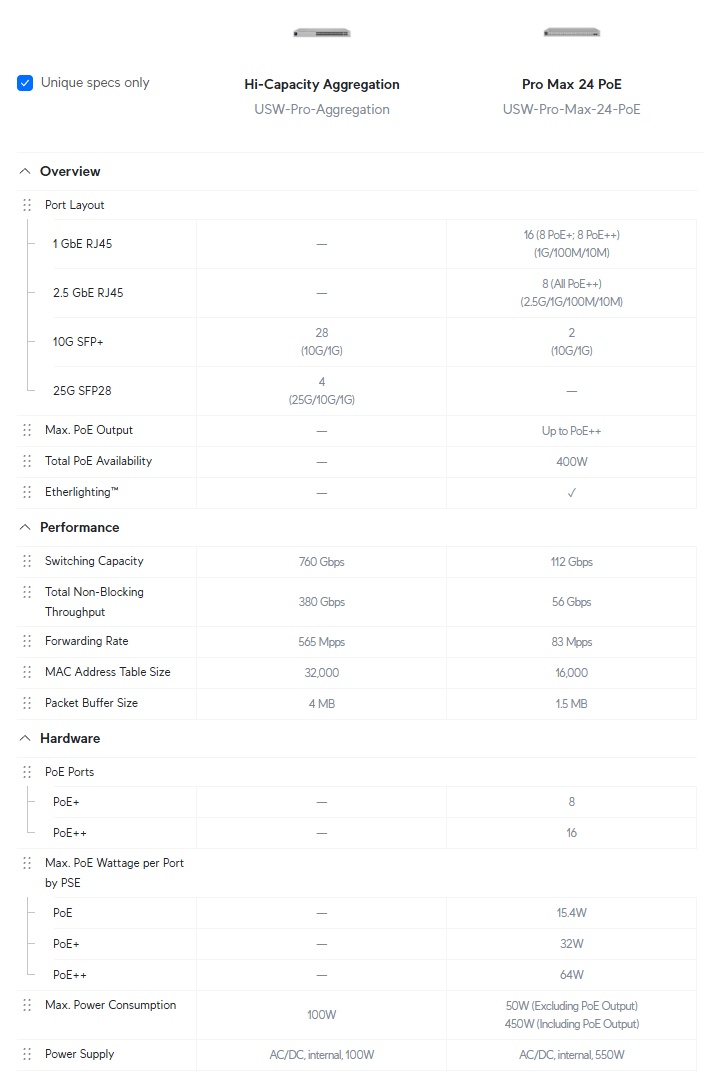Click drag handle next to Packet Buffer Size

(27, 703)
